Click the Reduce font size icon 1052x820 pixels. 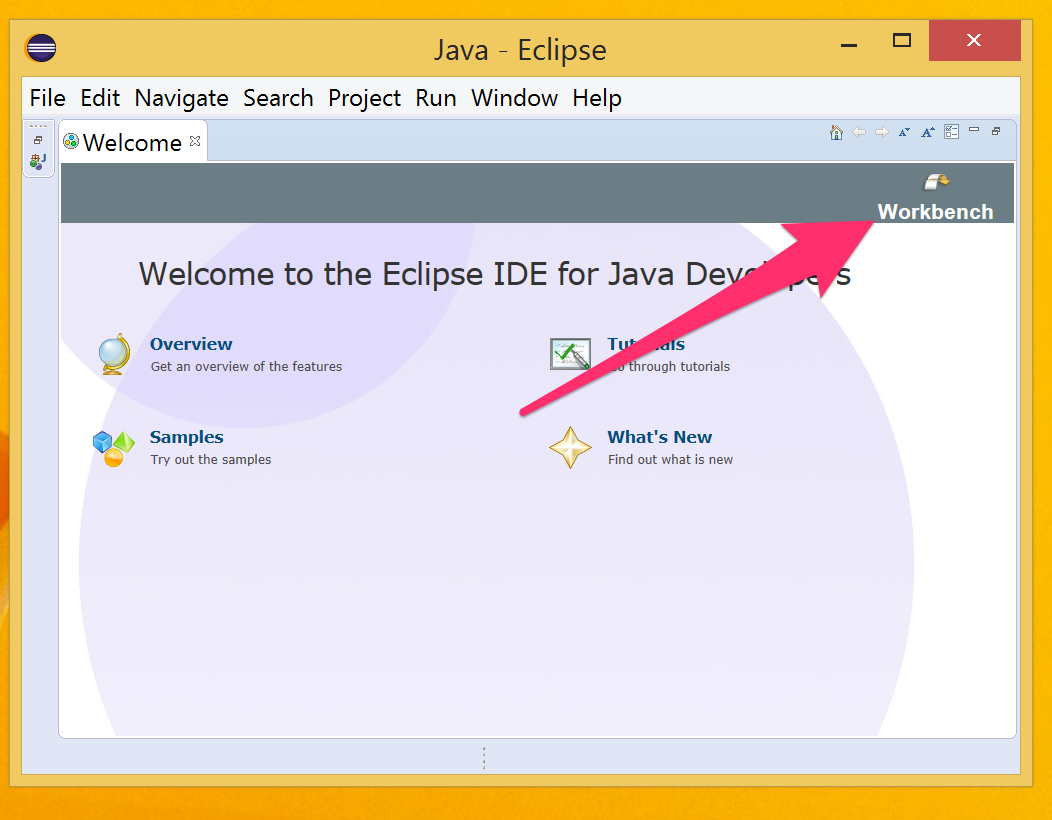[x=904, y=132]
